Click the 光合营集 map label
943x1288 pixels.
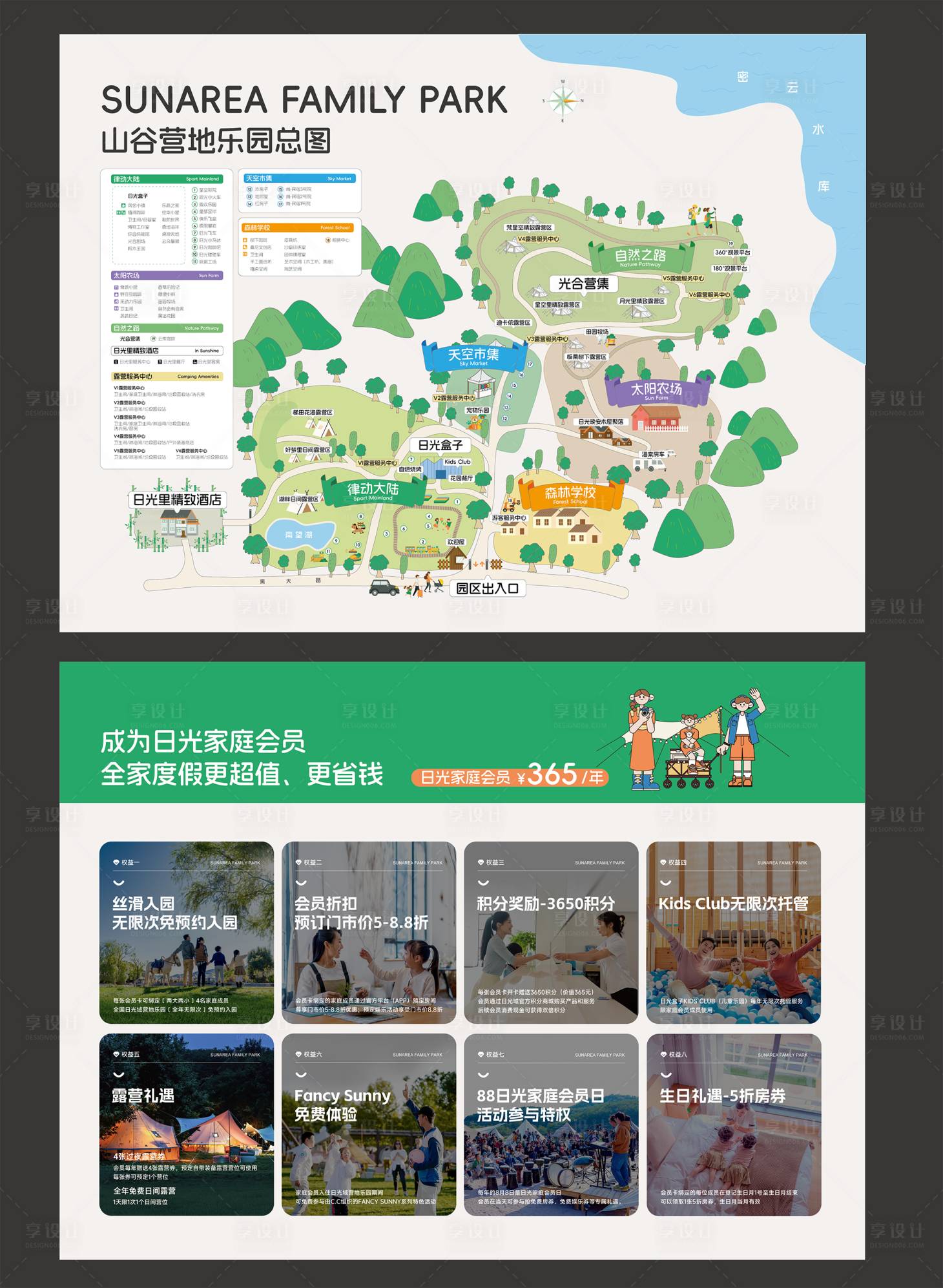click(x=583, y=284)
